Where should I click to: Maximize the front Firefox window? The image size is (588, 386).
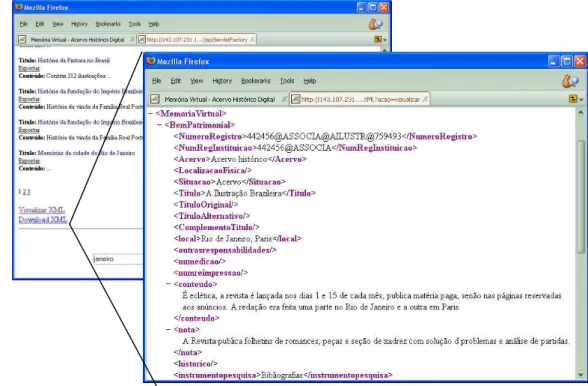click(567, 61)
